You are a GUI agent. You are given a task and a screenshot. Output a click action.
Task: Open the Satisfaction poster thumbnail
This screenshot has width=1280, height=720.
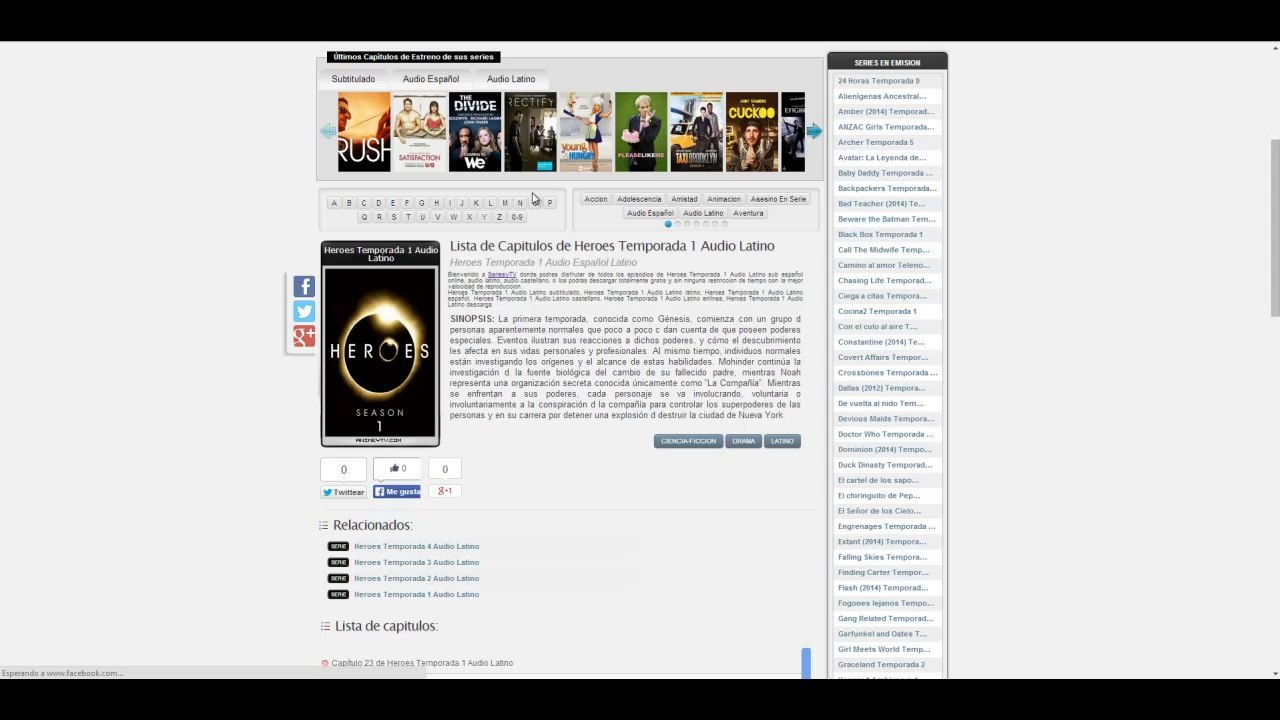coord(419,132)
